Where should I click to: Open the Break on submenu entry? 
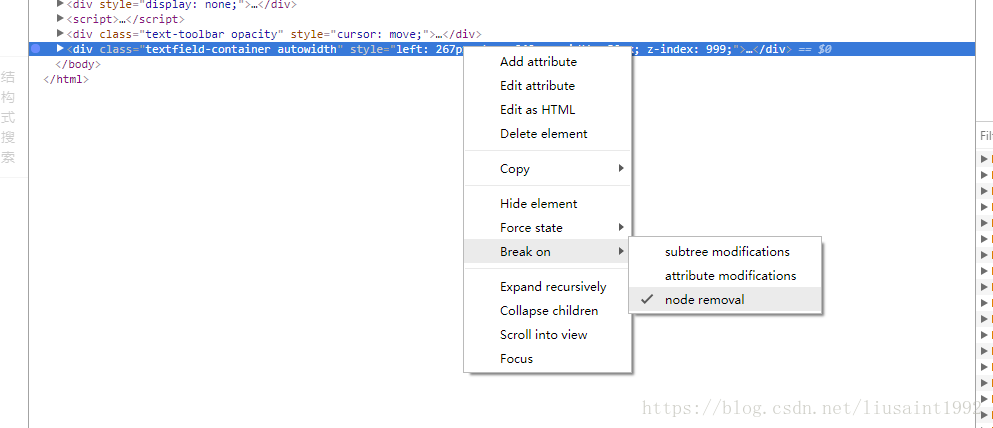tap(548, 252)
